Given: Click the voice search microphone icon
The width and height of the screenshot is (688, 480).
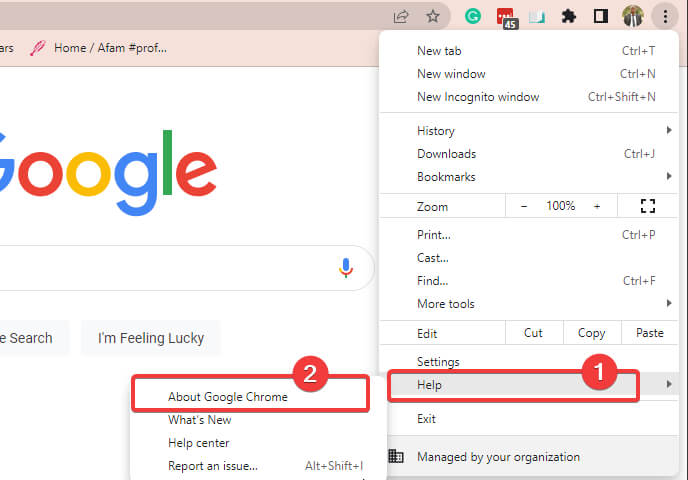Looking at the screenshot, I should [x=346, y=268].
